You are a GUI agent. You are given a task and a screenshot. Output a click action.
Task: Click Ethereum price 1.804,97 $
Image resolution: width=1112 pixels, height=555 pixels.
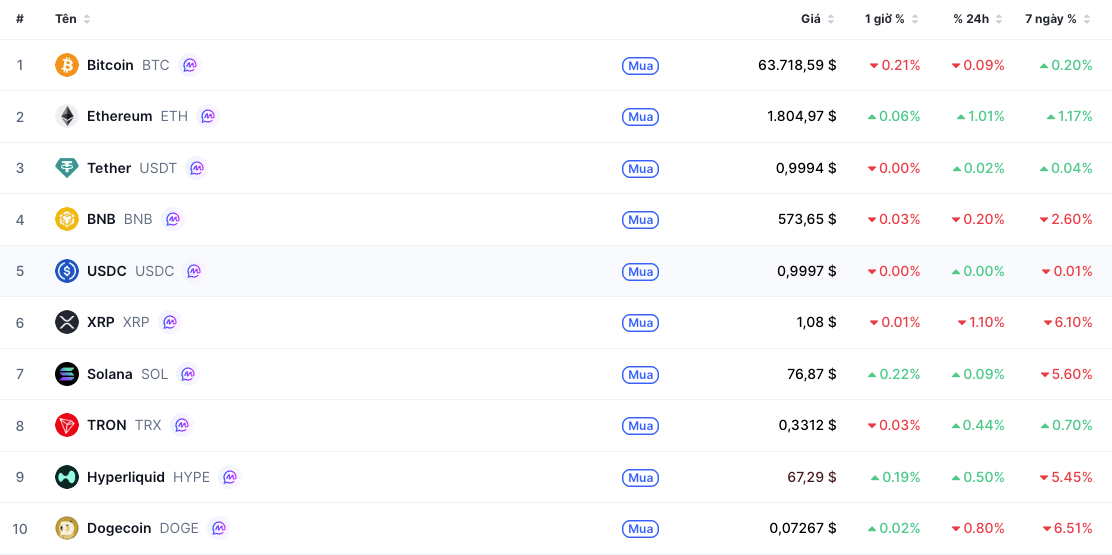pyautogui.click(x=801, y=116)
